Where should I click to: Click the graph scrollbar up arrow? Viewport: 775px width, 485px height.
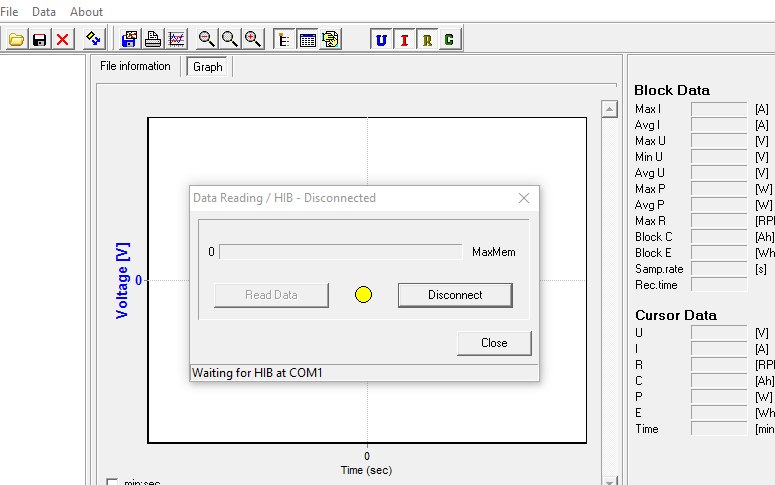click(607, 109)
